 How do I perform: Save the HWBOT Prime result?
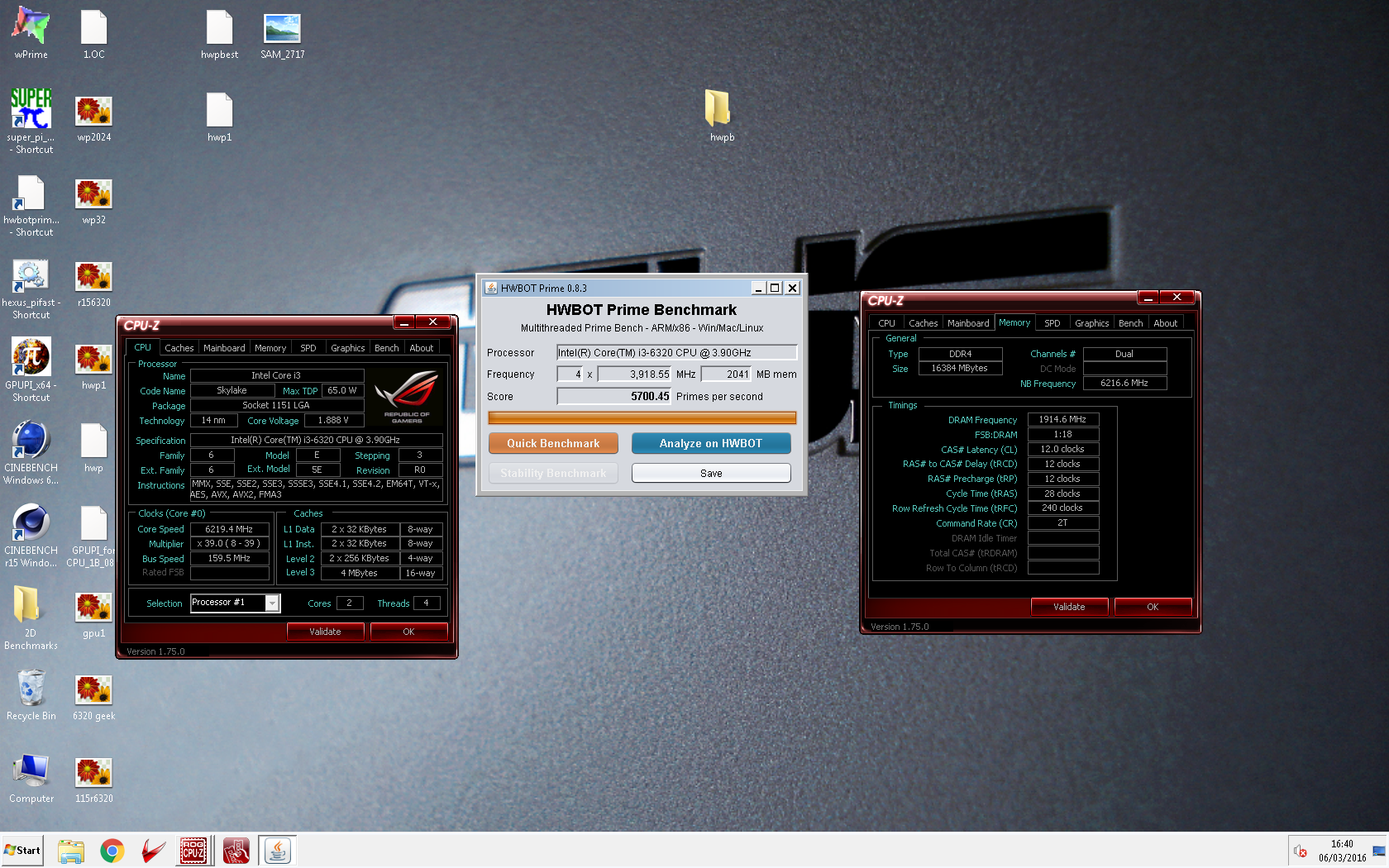pyautogui.click(x=711, y=473)
